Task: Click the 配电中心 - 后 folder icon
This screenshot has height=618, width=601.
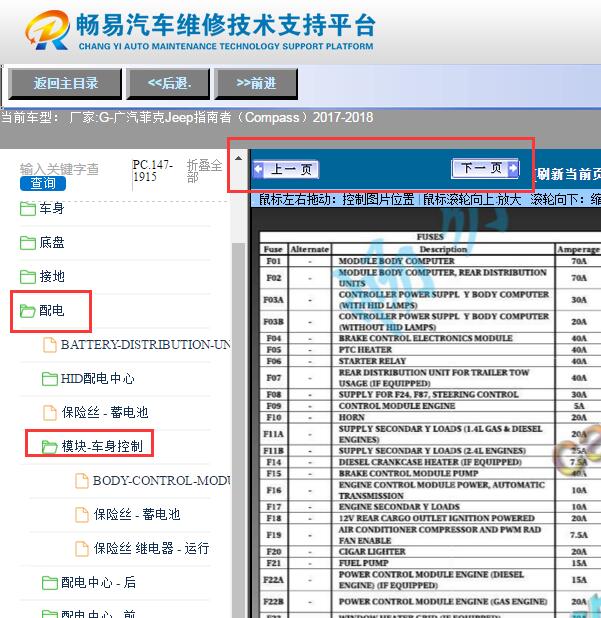Action: coord(50,583)
